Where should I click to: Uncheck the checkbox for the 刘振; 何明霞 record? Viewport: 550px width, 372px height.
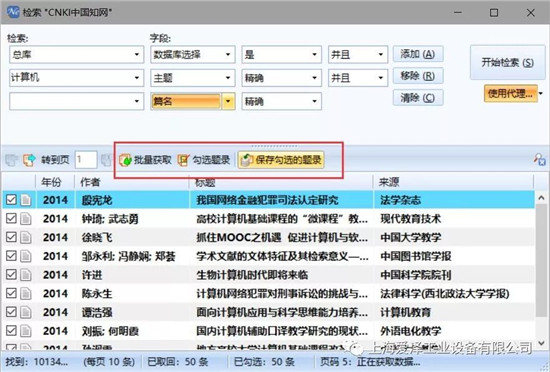click(11, 331)
